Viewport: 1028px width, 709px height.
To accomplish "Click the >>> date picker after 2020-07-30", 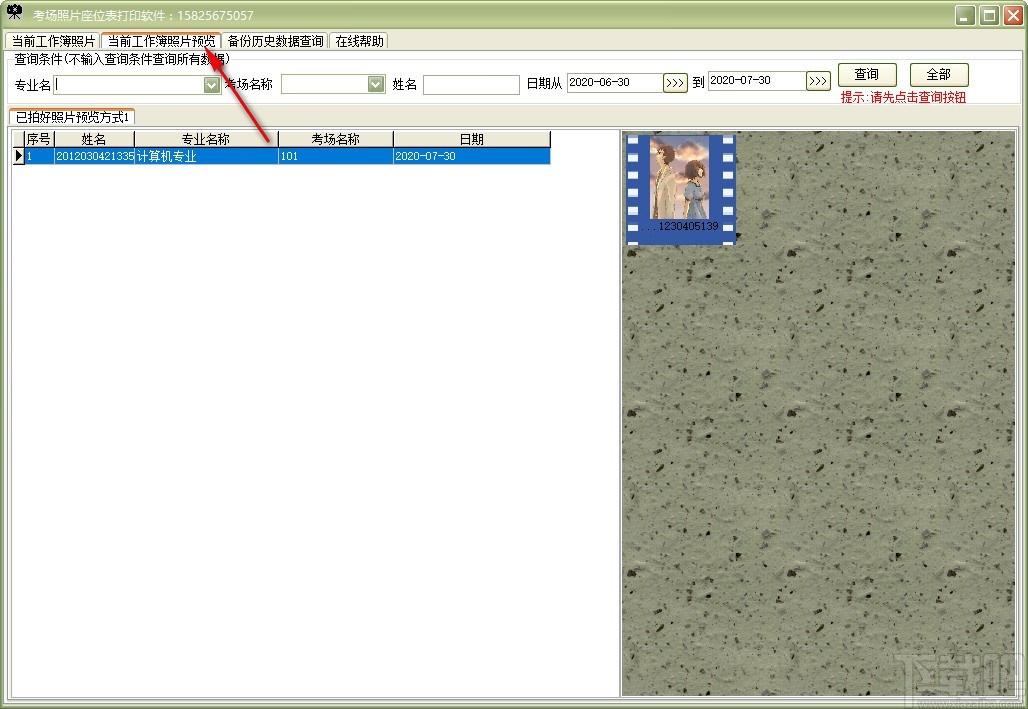I will (x=818, y=81).
